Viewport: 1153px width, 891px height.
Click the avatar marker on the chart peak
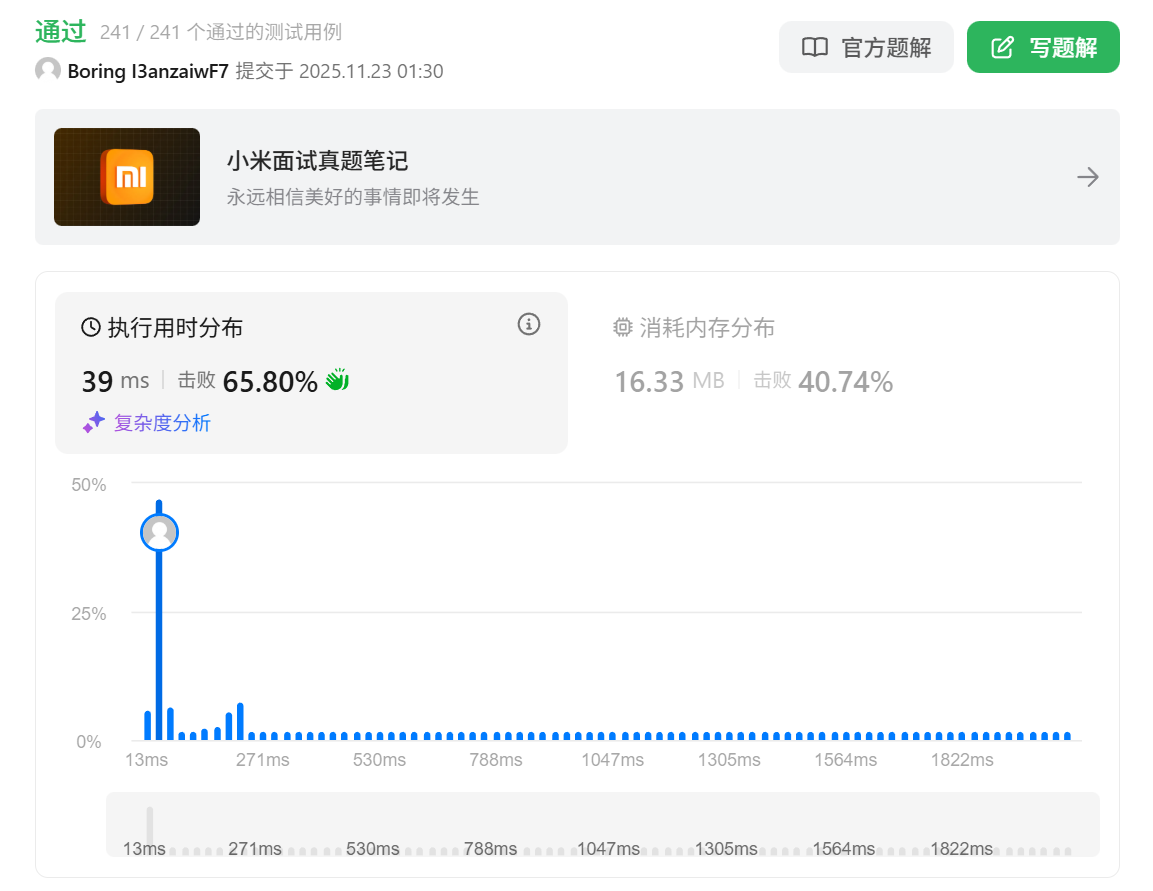(x=159, y=532)
